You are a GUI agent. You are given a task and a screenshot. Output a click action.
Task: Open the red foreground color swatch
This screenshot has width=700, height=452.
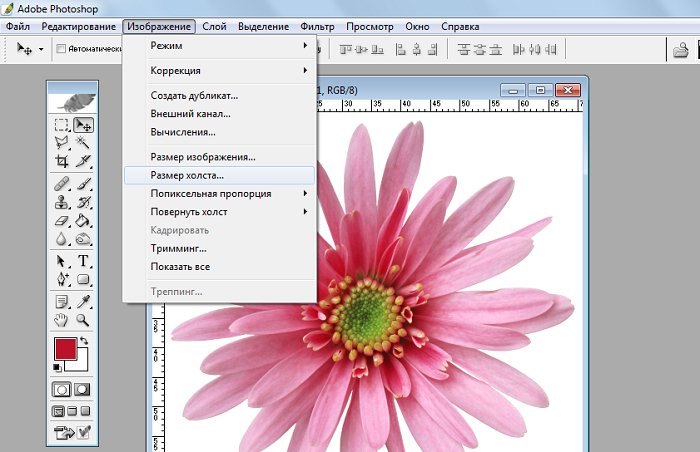(65, 349)
